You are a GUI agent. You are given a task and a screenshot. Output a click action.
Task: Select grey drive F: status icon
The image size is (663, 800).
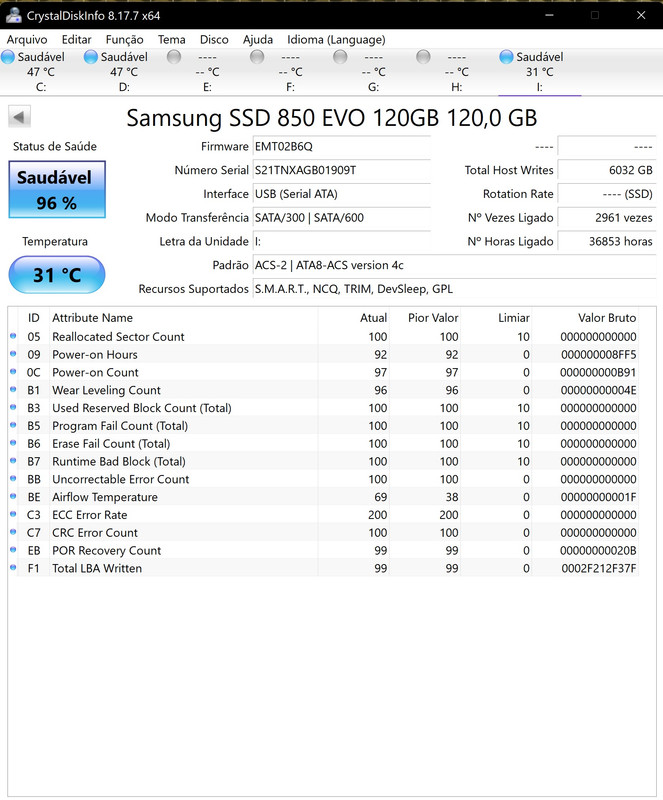coord(257,57)
